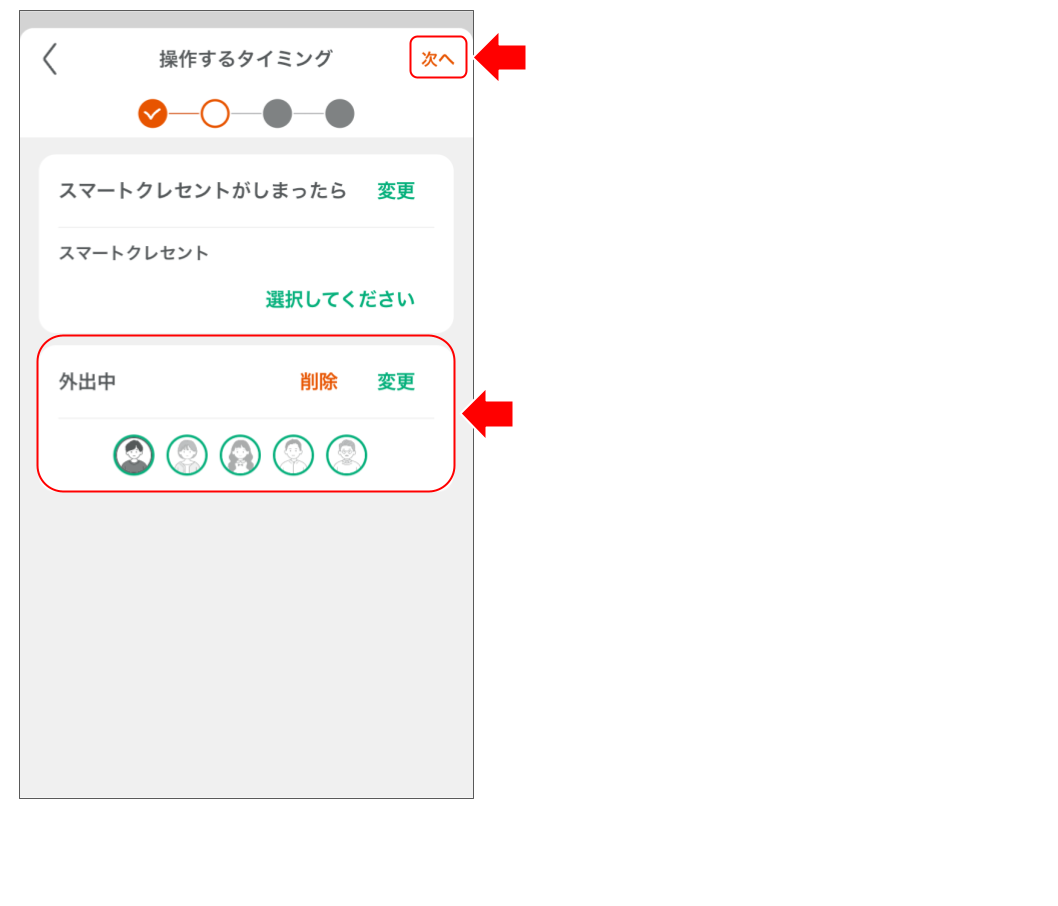Open the trigger condition selector via 変更
This screenshot has height=906, width=1058.
click(x=396, y=191)
